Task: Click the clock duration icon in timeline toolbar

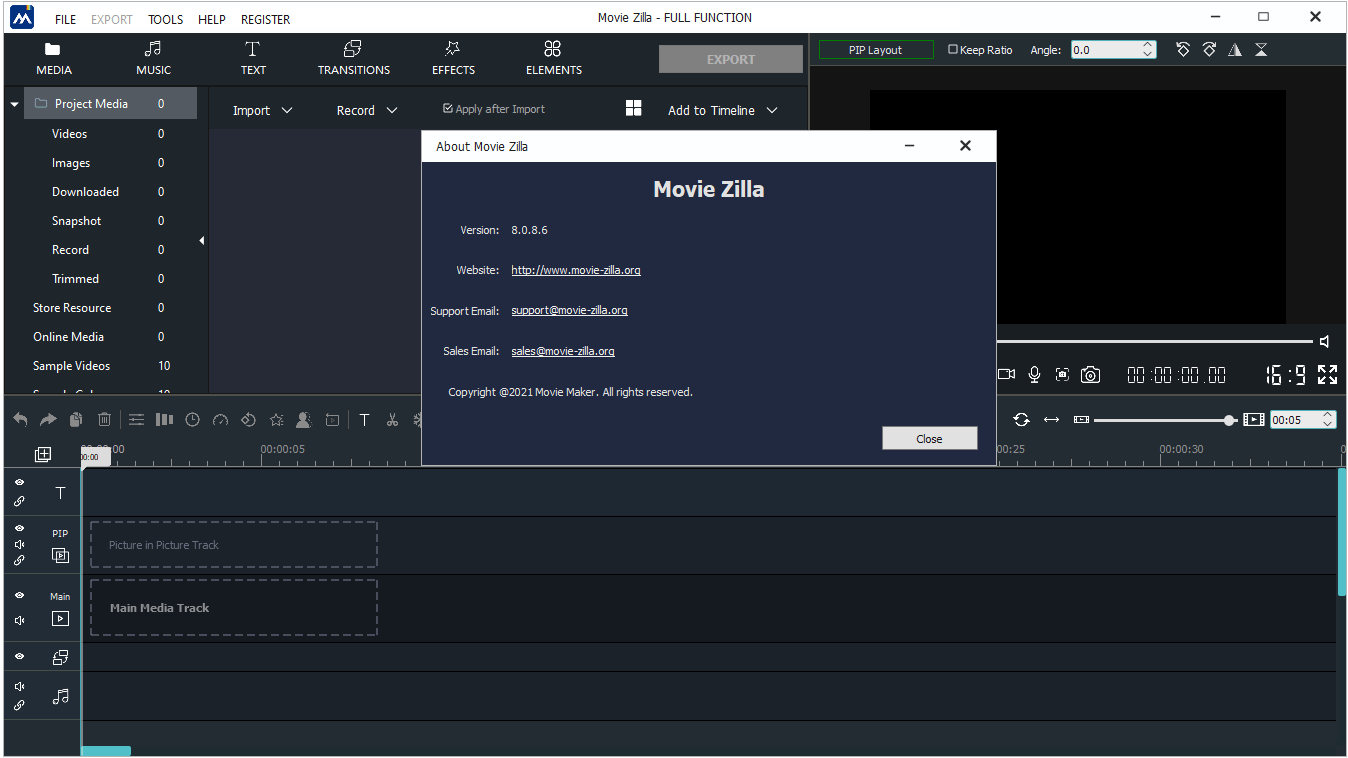Action: (193, 420)
